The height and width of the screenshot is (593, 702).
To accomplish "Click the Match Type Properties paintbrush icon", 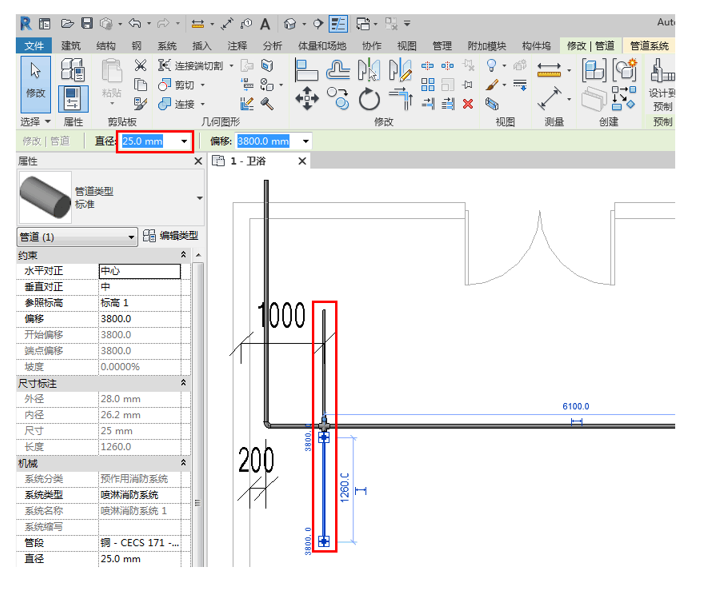I will click(141, 104).
